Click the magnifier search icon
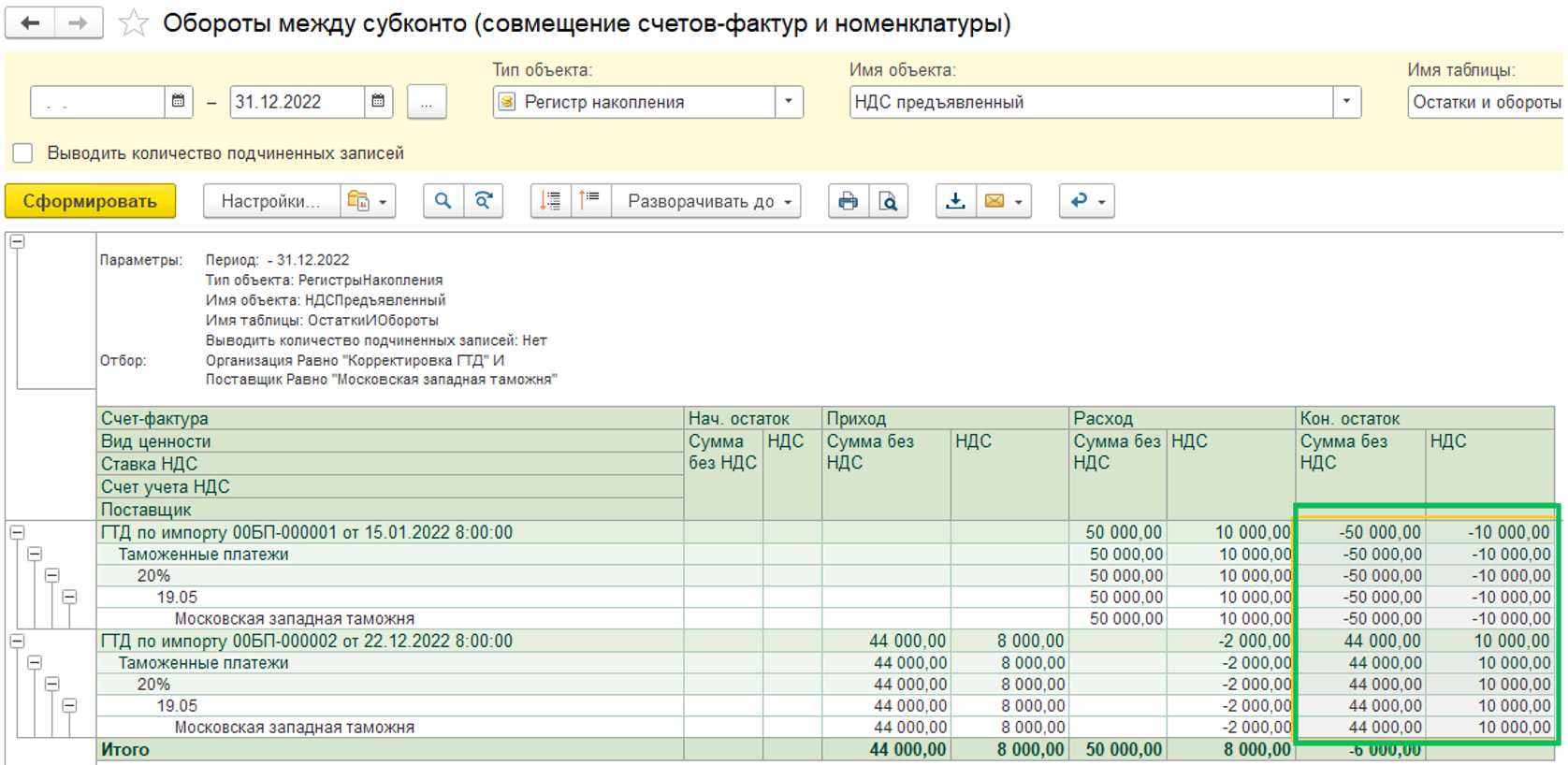 click(x=443, y=201)
